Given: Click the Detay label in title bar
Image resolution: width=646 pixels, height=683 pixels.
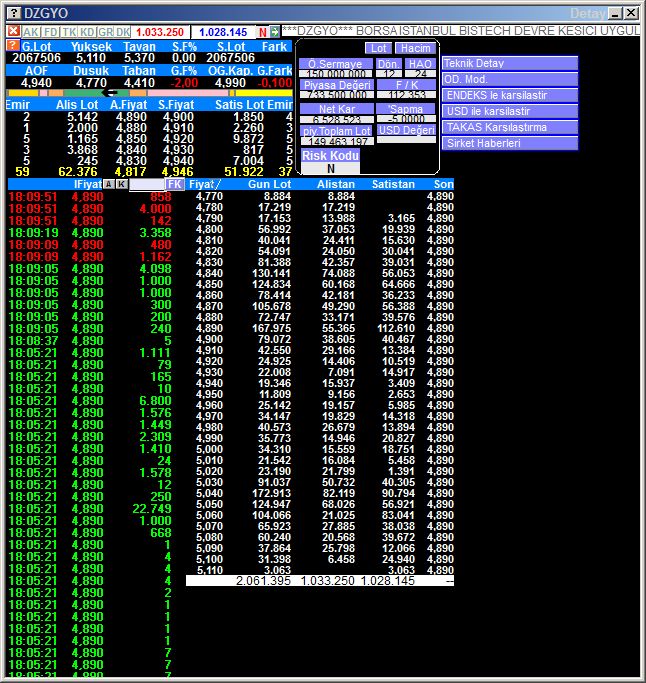Looking at the screenshot, I should tap(587, 14).
